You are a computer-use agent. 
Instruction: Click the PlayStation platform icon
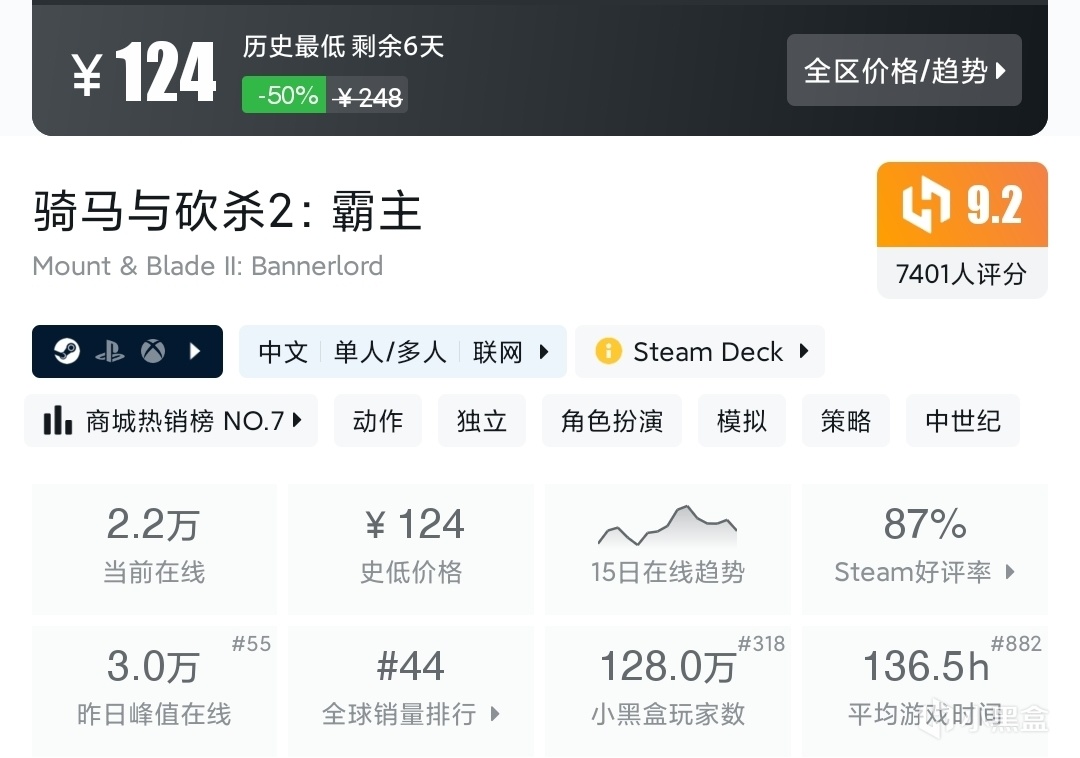pos(110,352)
